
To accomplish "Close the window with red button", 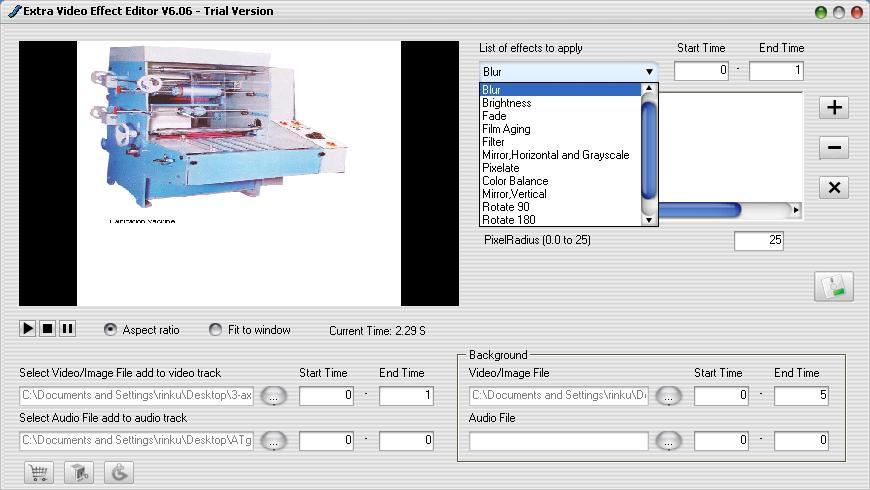I will click(857, 12).
